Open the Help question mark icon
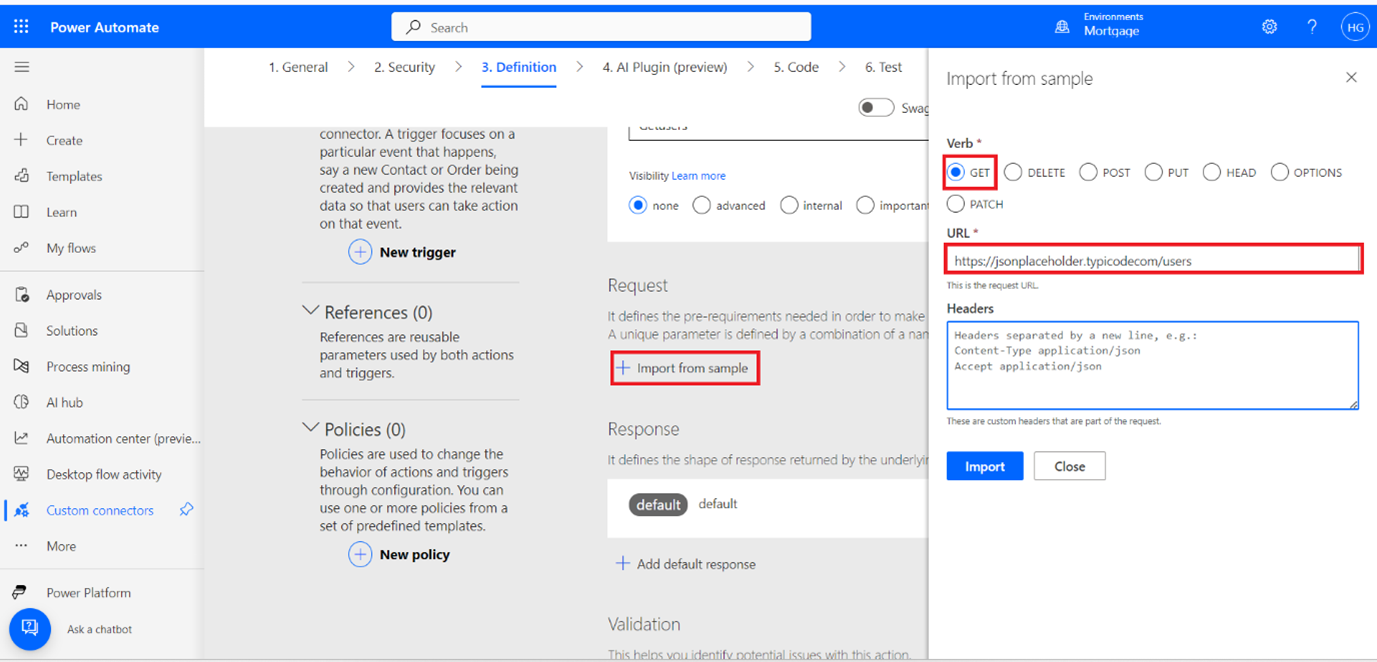The width and height of the screenshot is (1377, 662). 1312,27
